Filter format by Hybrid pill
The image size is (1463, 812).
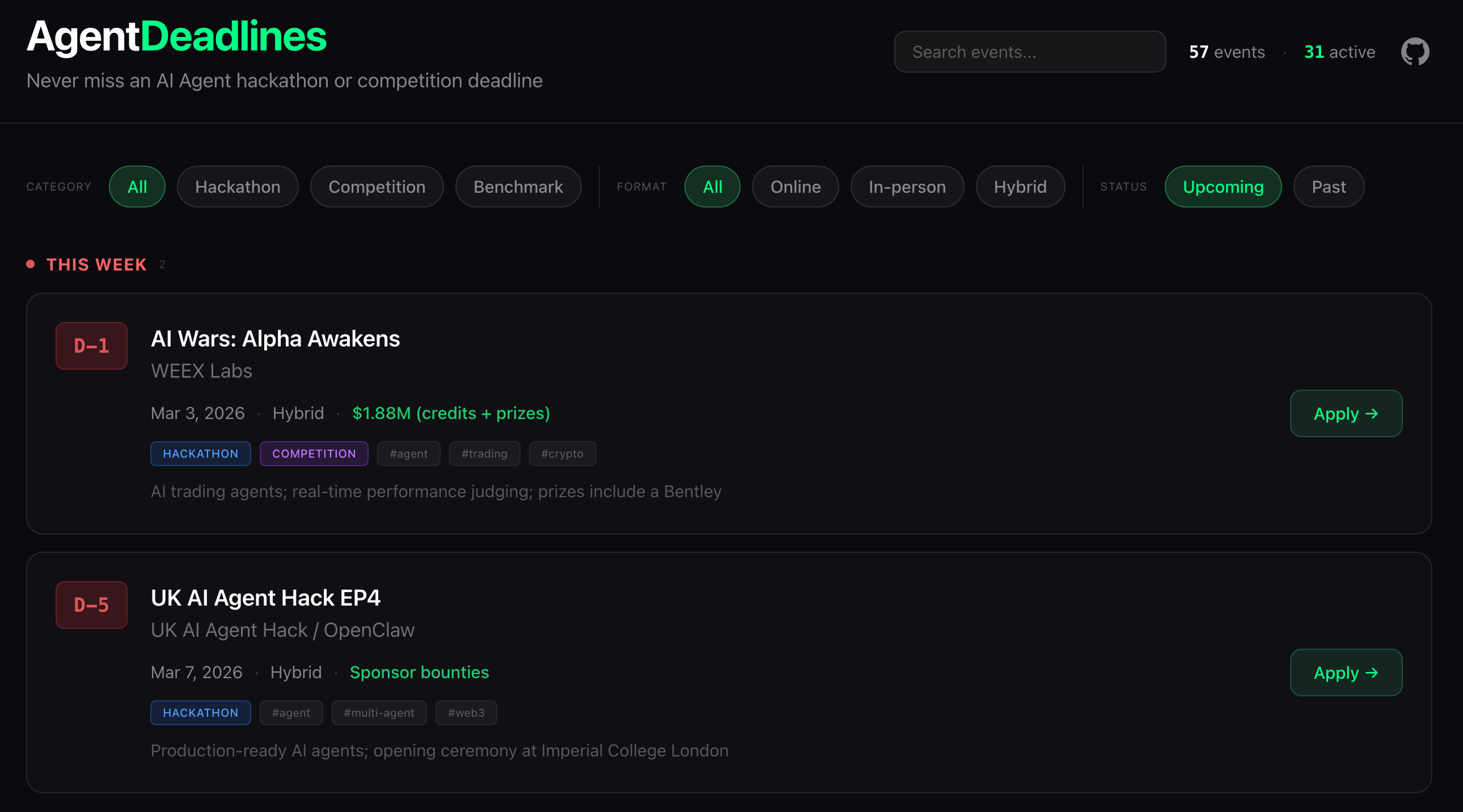tap(1020, 187)
